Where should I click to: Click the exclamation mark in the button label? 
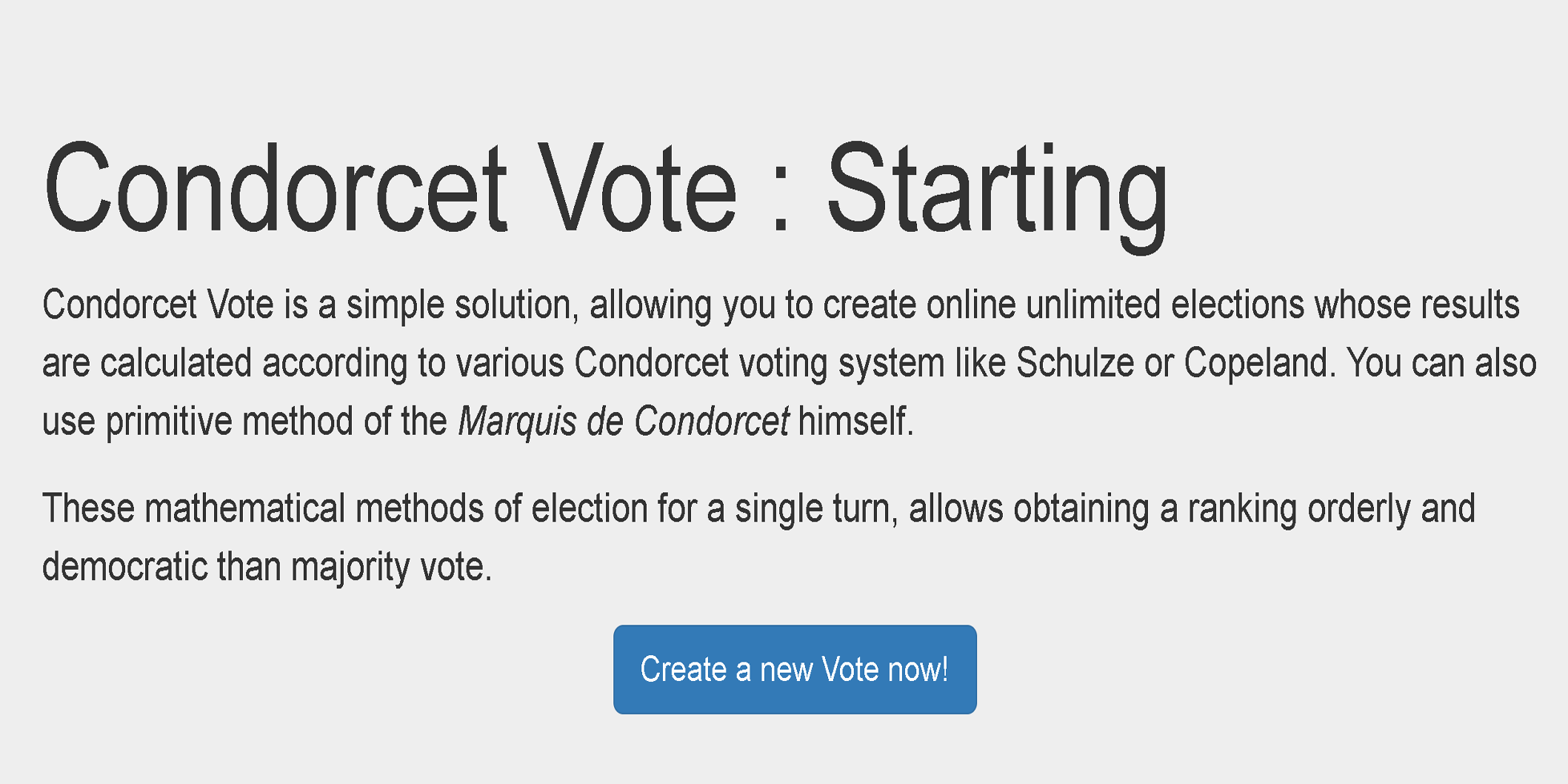pos(946,669)
